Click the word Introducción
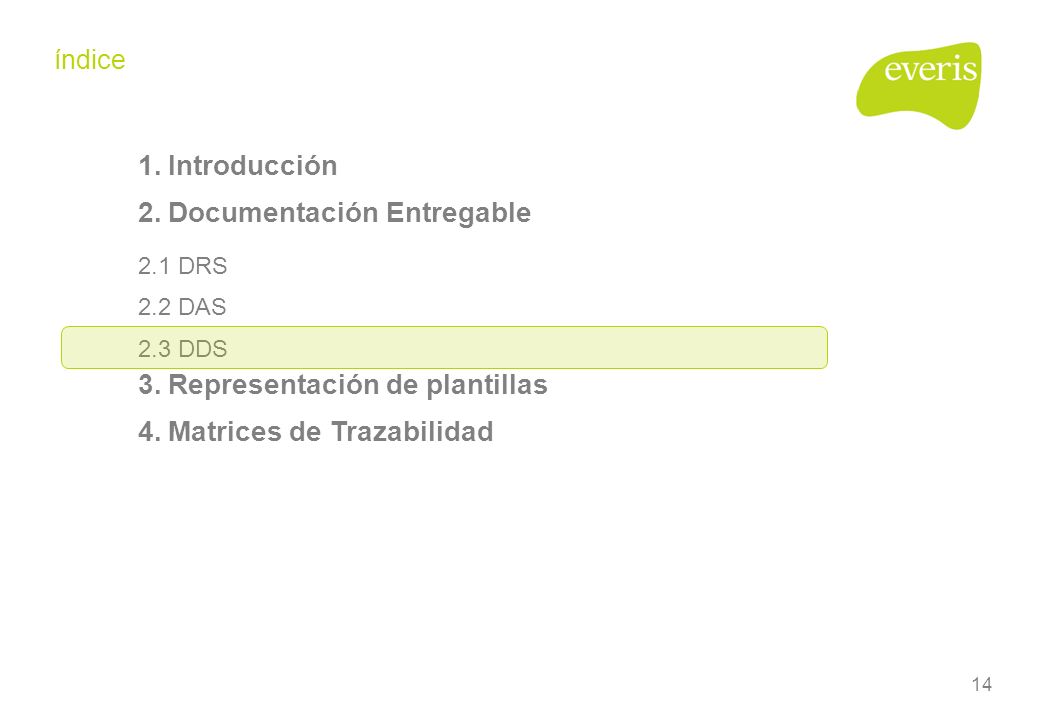 (x=252, y=166)
